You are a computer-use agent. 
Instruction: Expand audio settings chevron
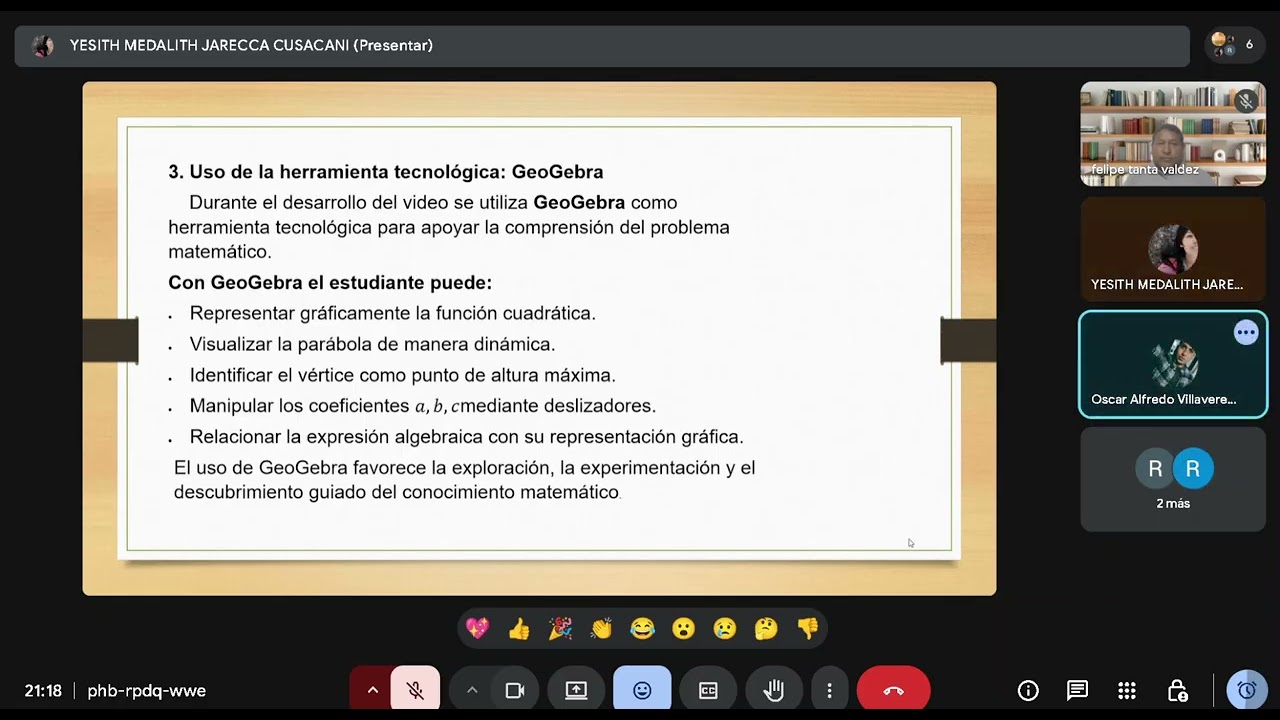tap(372, 690)
